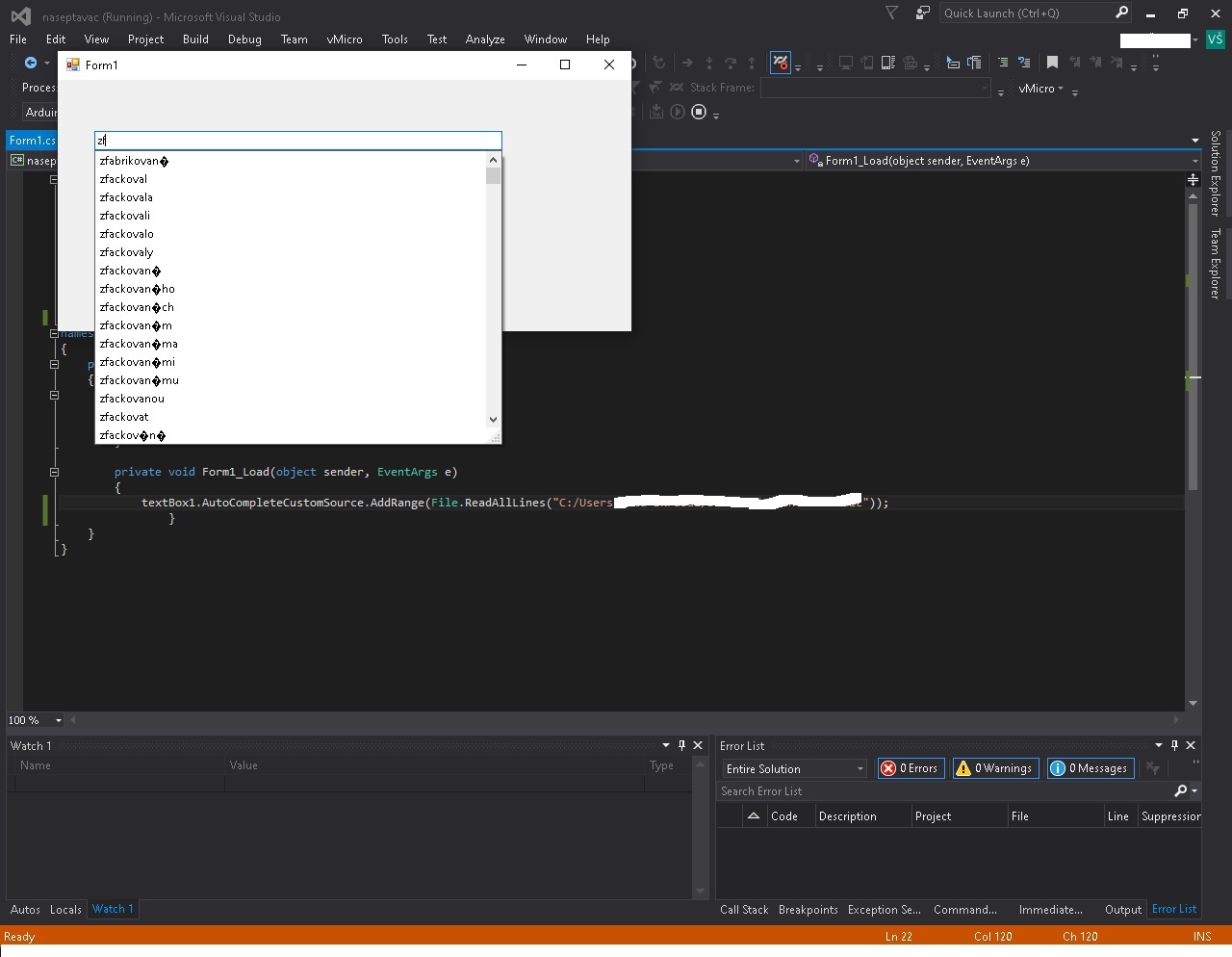Switch to the Breakpoints tab

(808, 909)
